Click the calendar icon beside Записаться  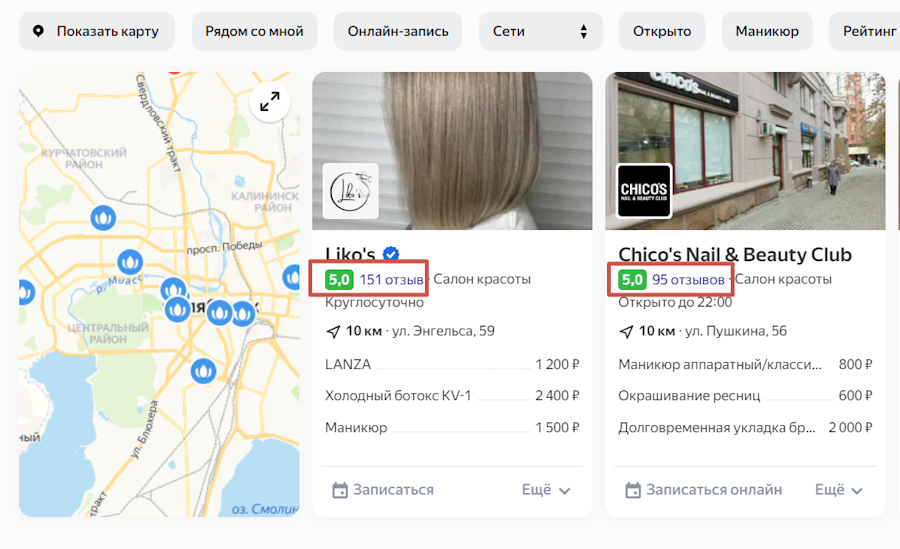click(x=340, y=490)
